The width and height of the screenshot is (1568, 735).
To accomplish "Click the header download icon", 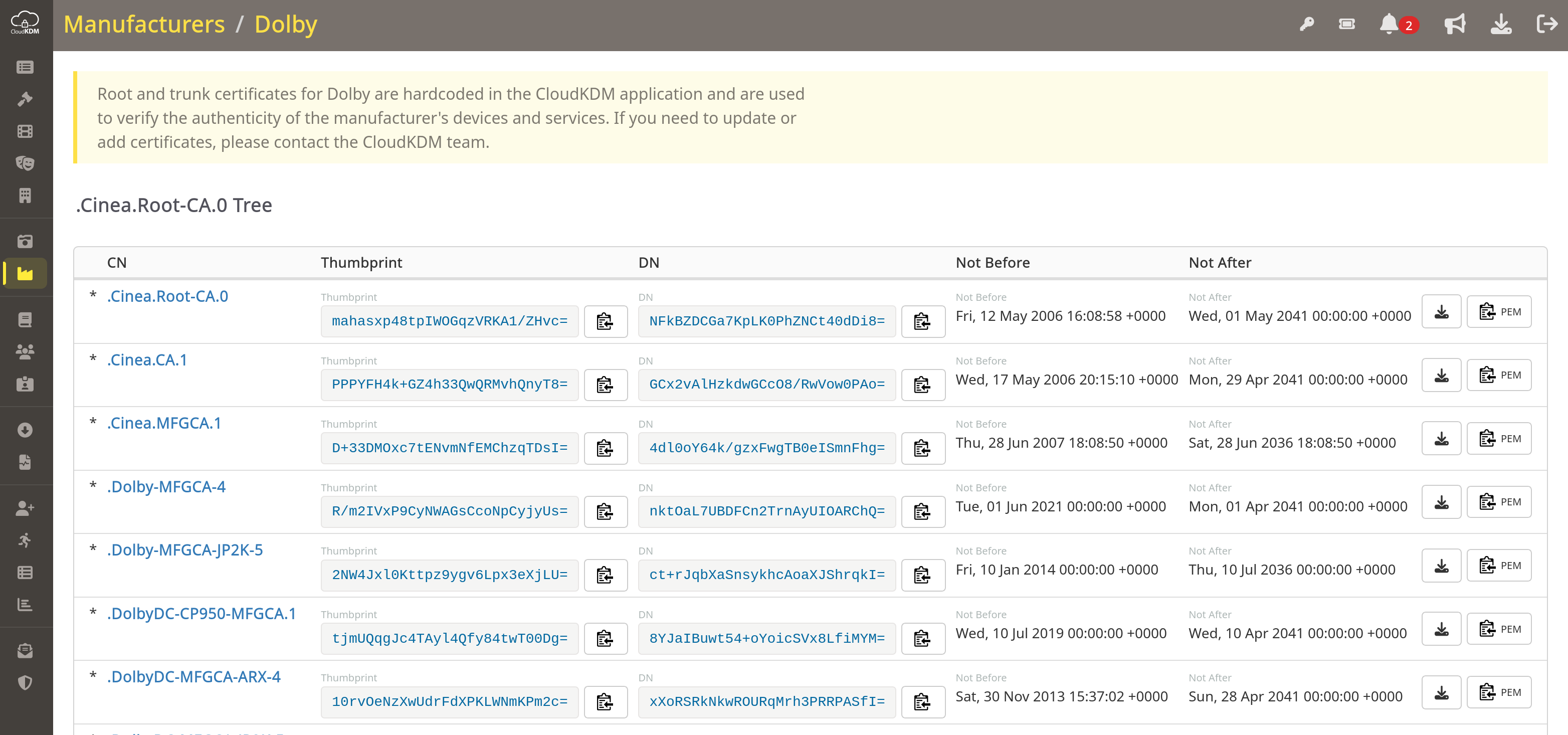I will pyautogui.click(x=1501, y=25).
